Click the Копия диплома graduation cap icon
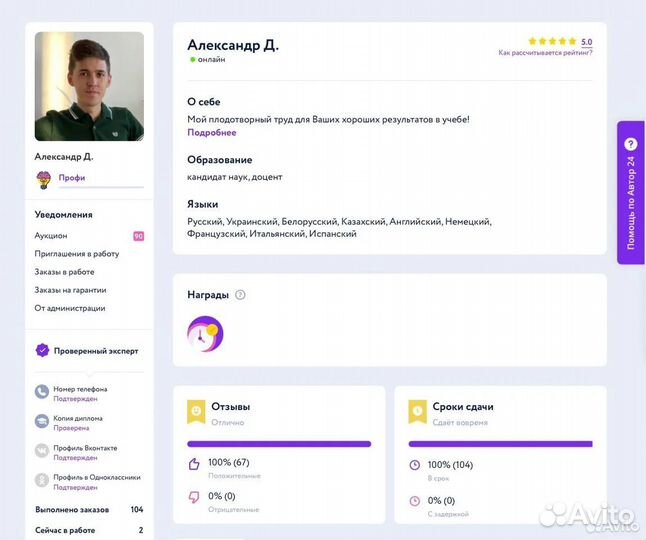Viewport: 646px width, 540px height. pyautogui.click(x=42, y=421)
